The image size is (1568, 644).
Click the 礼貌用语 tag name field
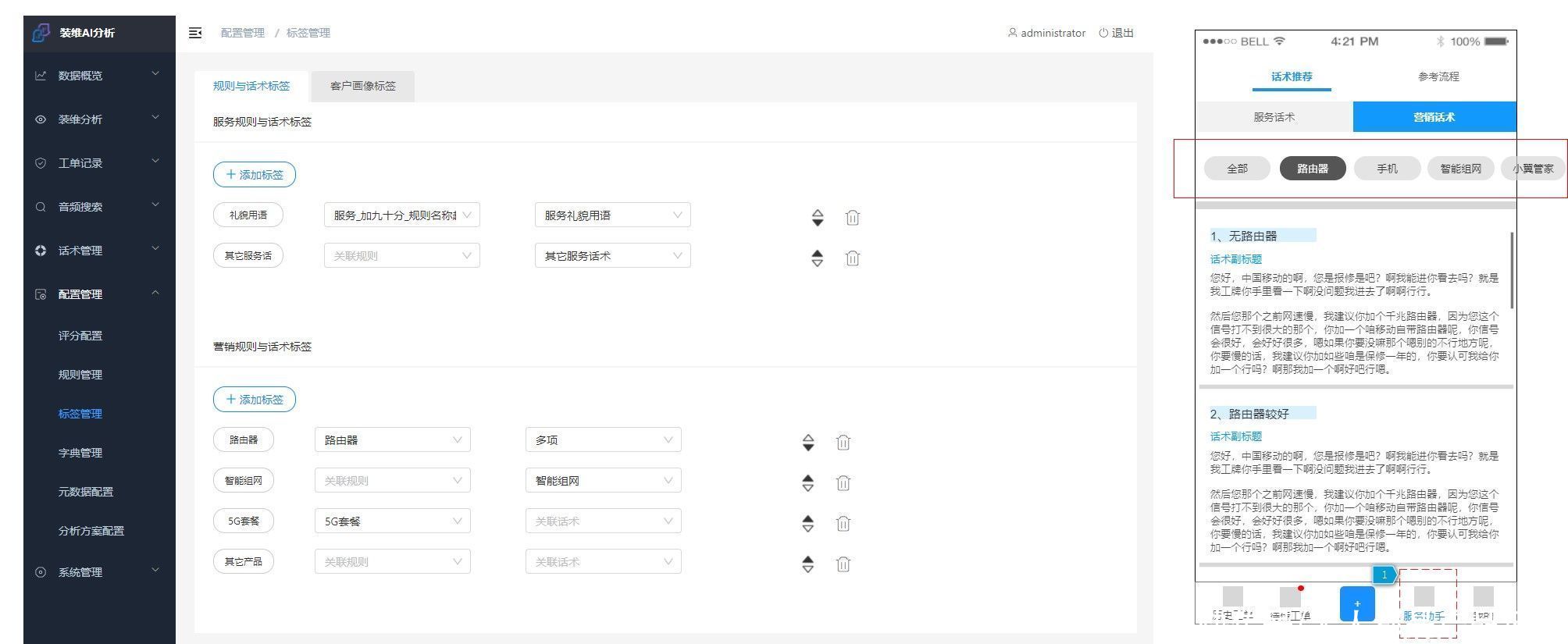pyautogui.click(x=248, y=215)
